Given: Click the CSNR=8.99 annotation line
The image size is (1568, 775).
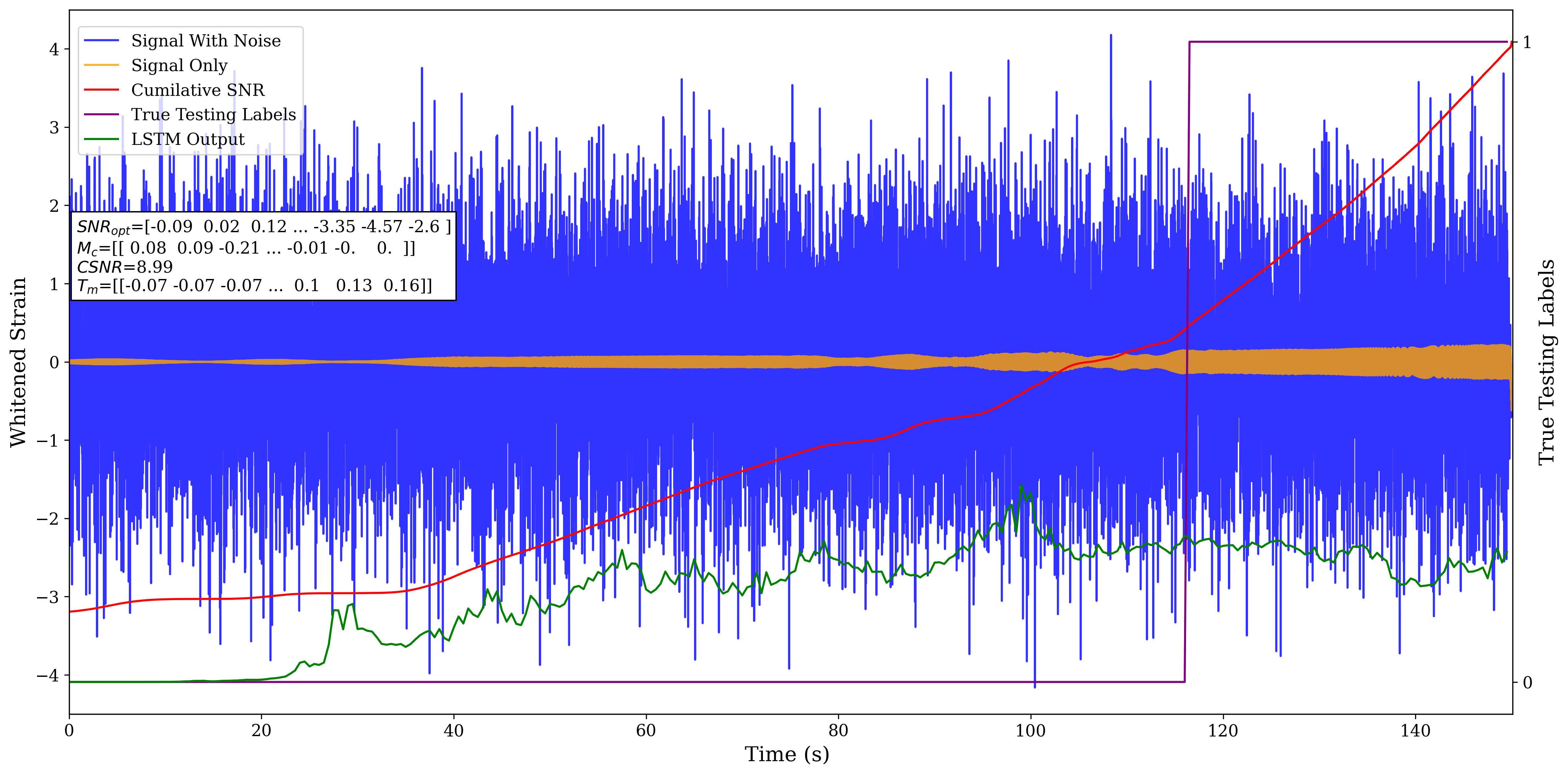Looking at the screenshot, I should point(125,267).
